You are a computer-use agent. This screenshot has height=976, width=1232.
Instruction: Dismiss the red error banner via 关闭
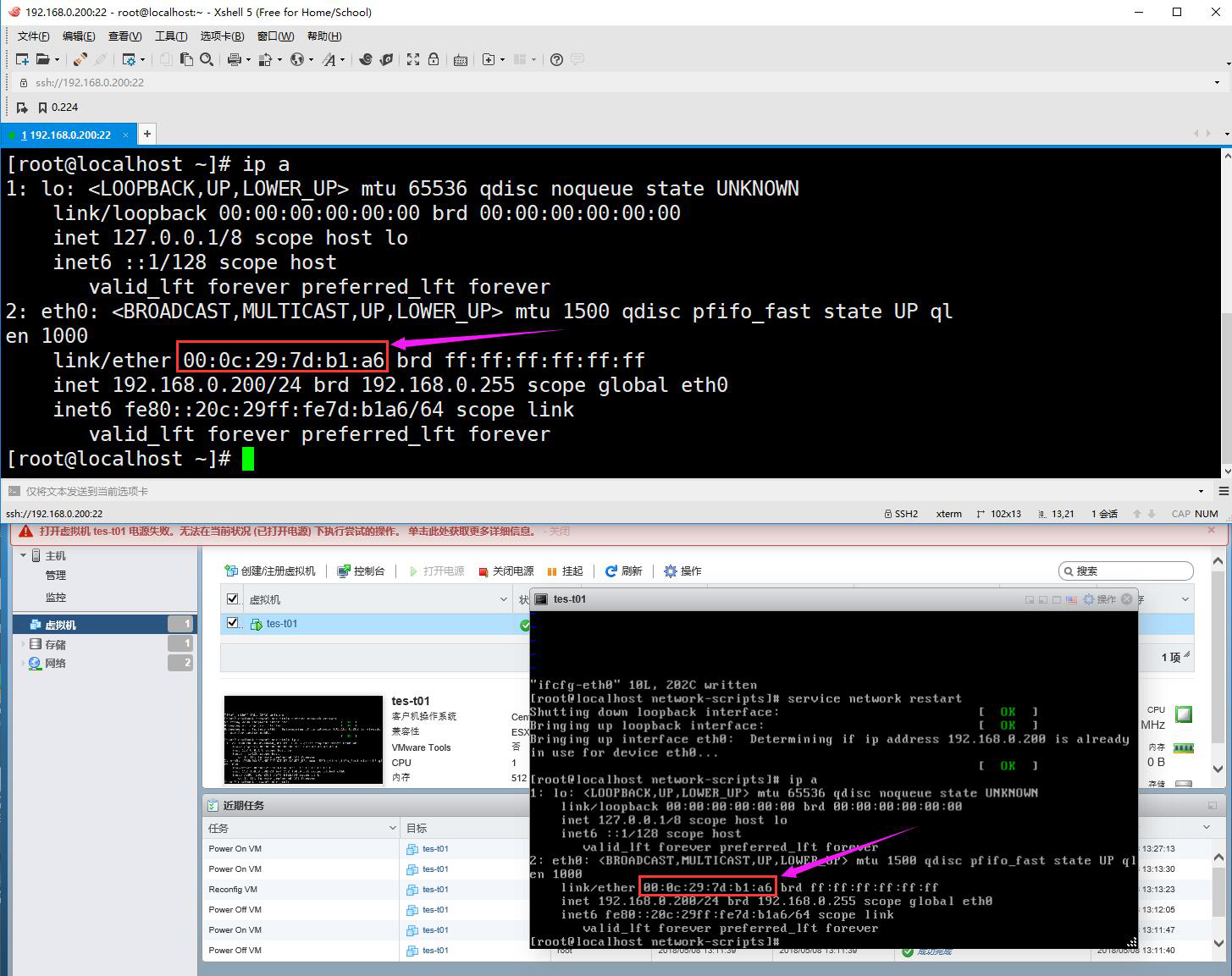coord(560,532)
